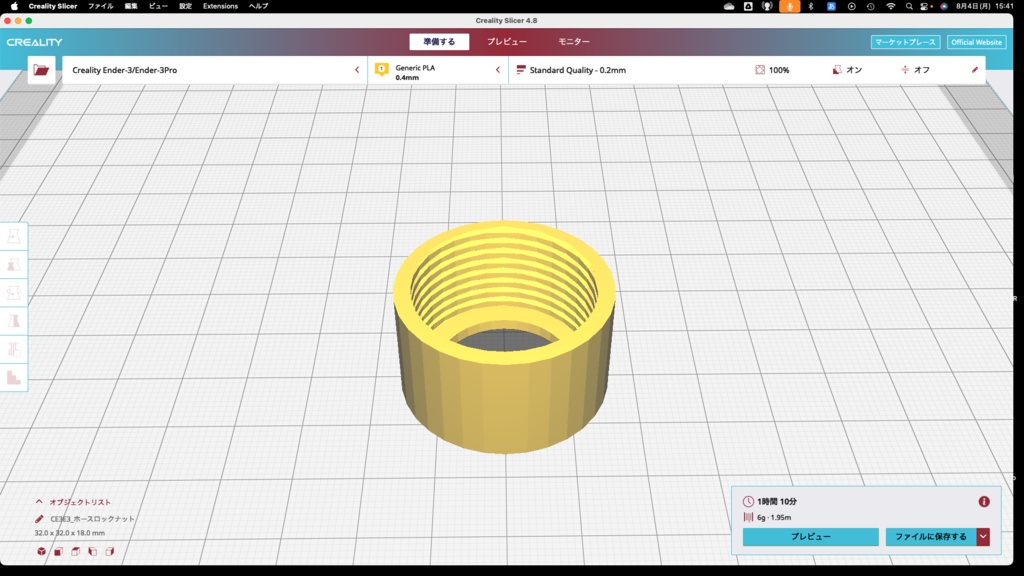Open the ファイル menu
The height and width of the screenshot is (576, 1024).
101,6
